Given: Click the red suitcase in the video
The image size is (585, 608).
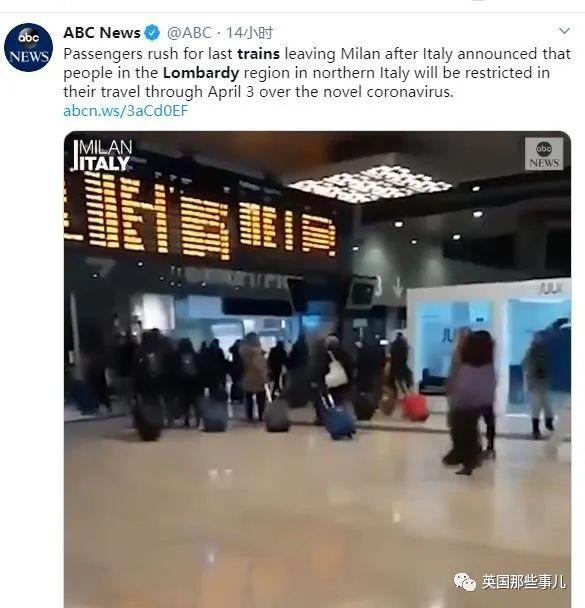Looking at the screenshot, I should pyautogui.click(x=415, y=408).
